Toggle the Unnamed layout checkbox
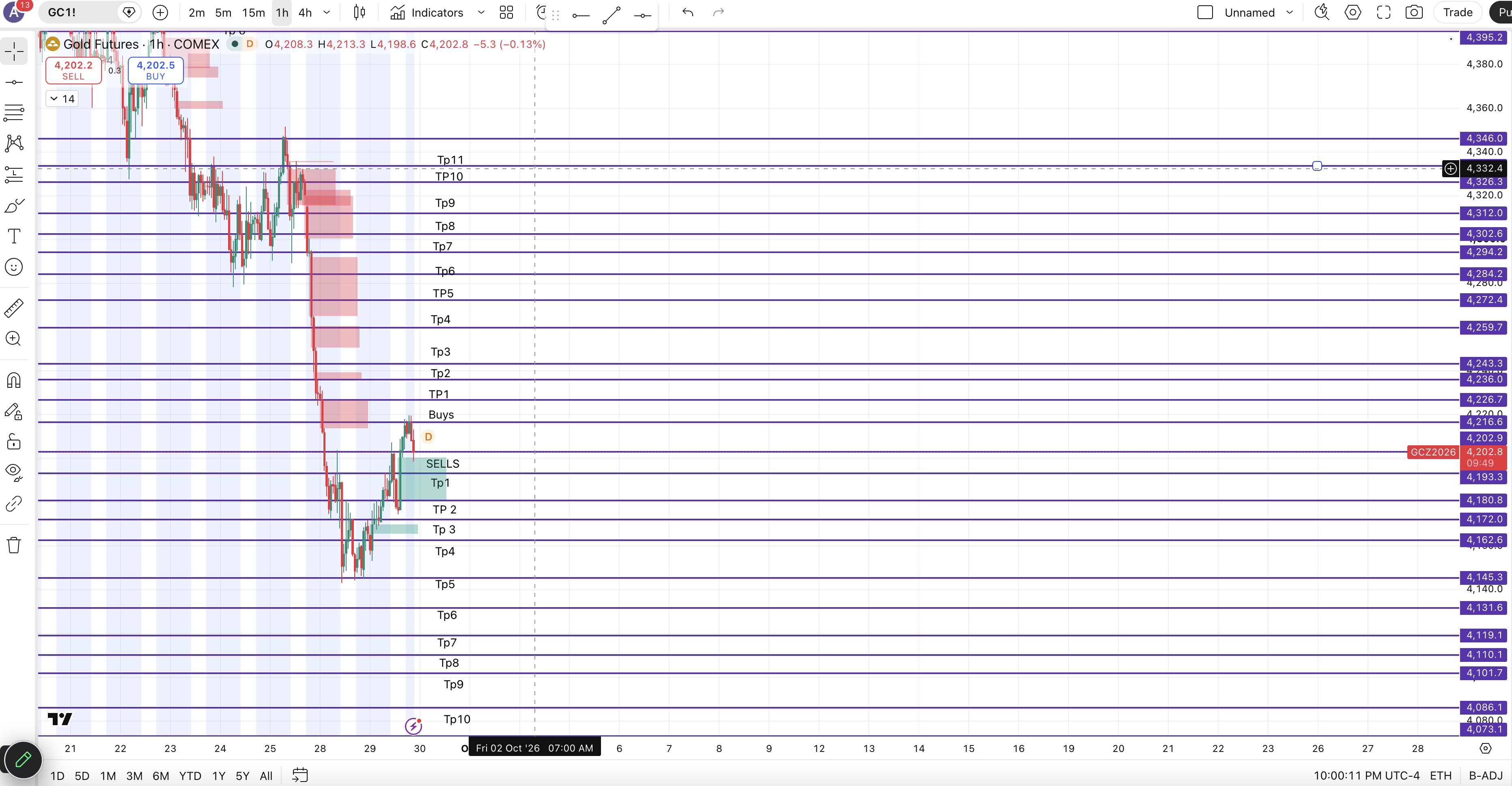Screen dimensions: 1512x786 click(1205, 12)
